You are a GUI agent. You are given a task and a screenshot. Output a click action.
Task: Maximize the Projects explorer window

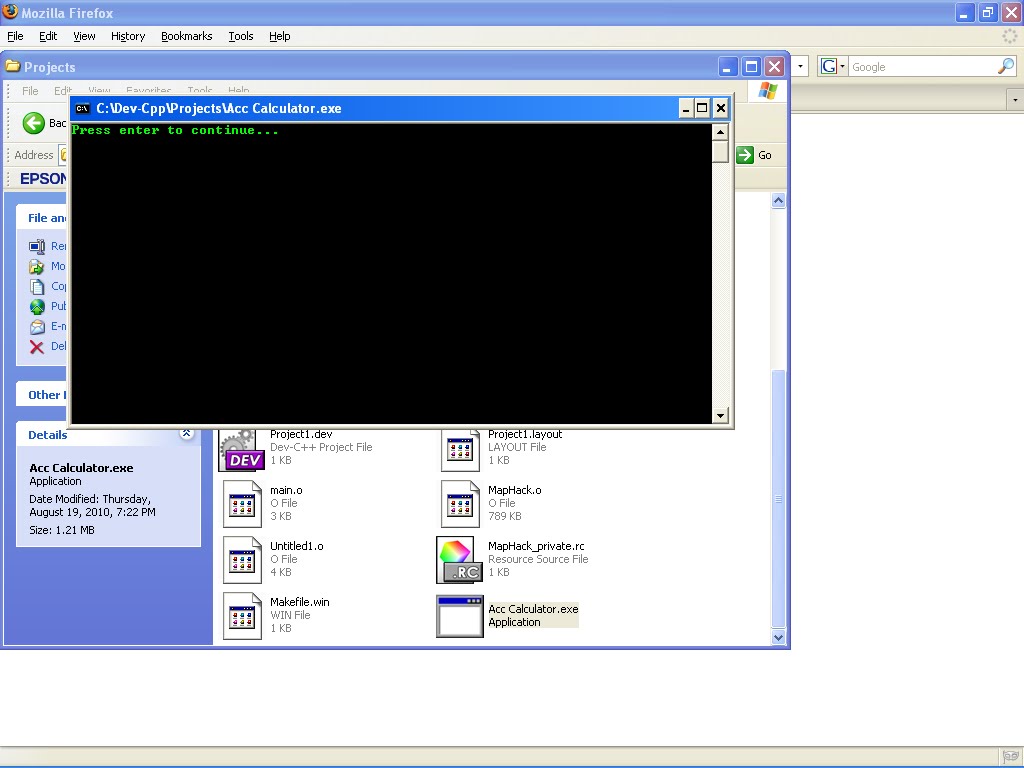752,67
